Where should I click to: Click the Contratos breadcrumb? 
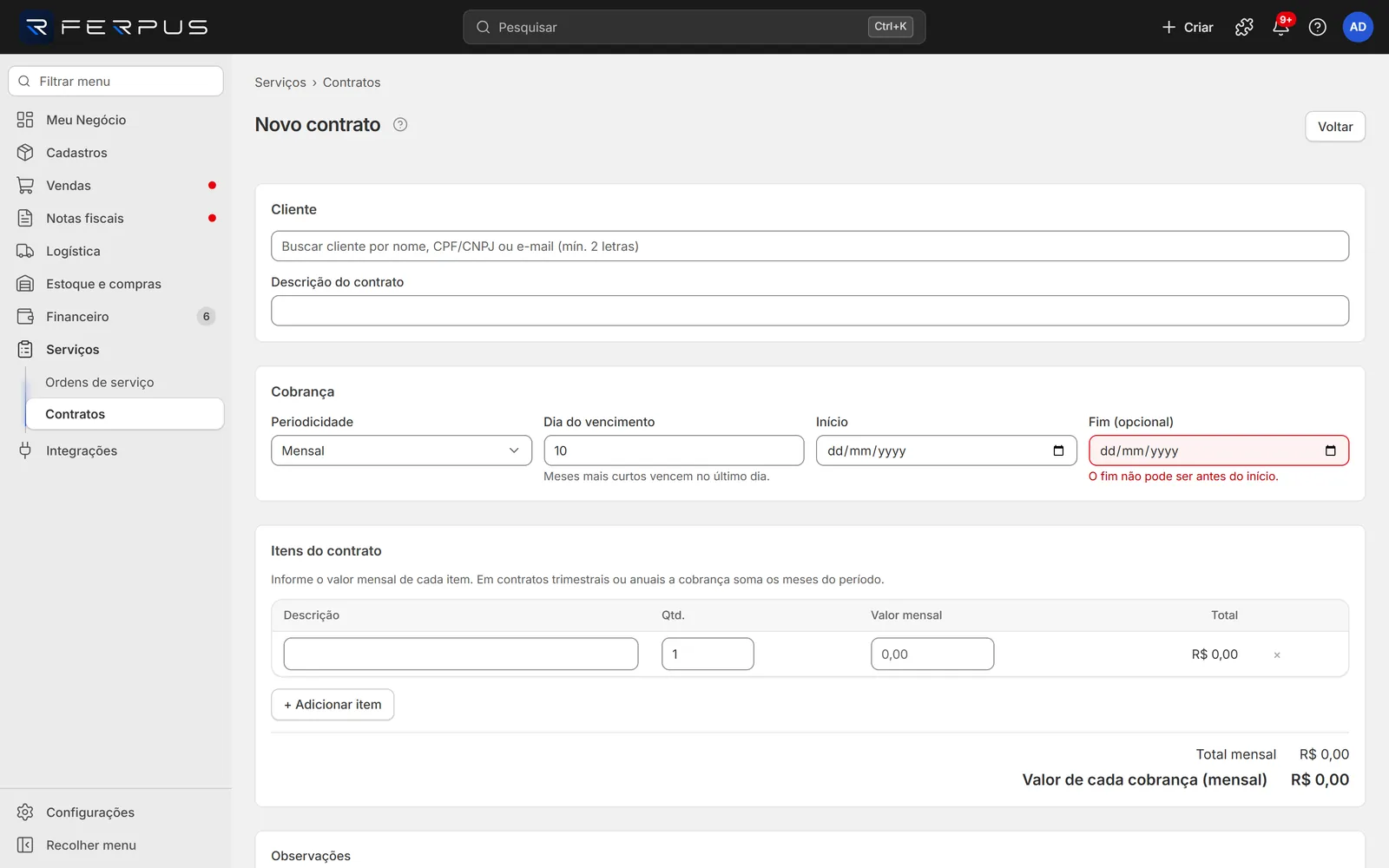point(352,82)
